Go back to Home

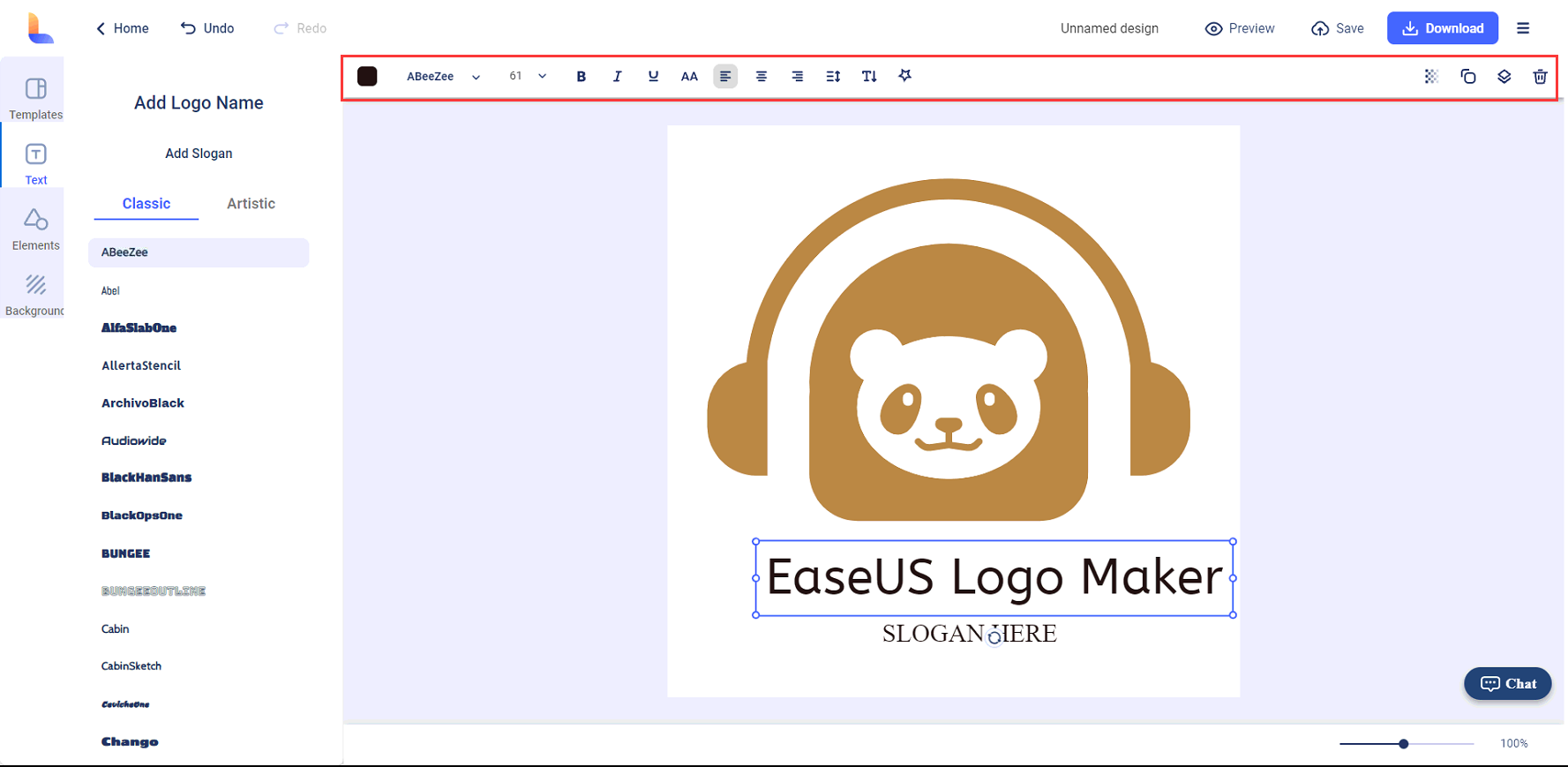pos(122,28)
